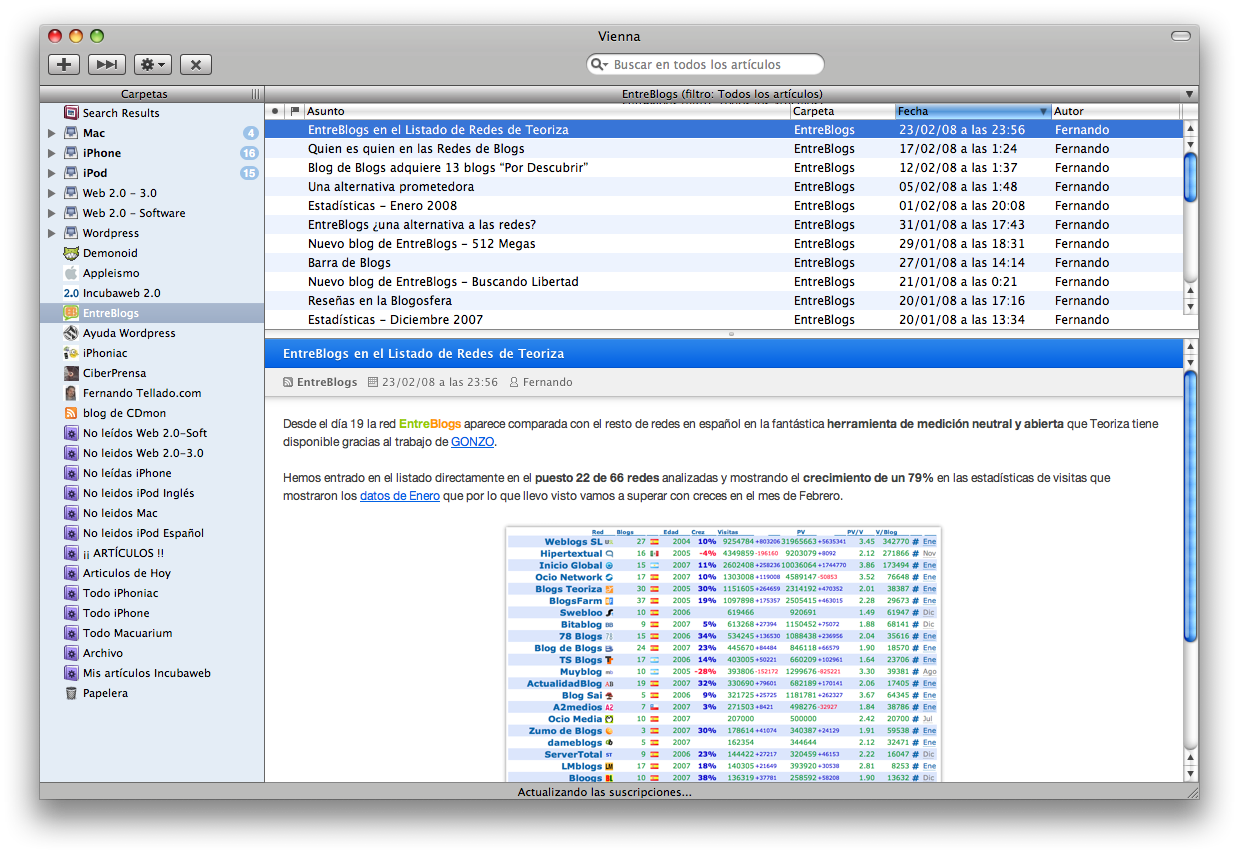Image resolution: width=1239 pixels, height=854 pixels.
Task: Expand the Mac folder disclosure triangle
Action: [x=51, y=133]
